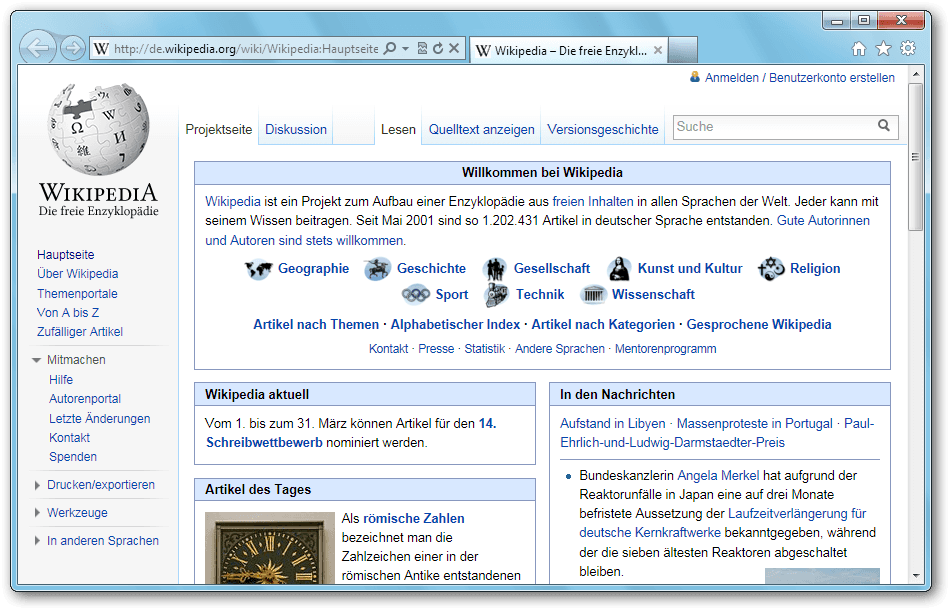Reload the page with the Refresh icon

pos(438,48)
